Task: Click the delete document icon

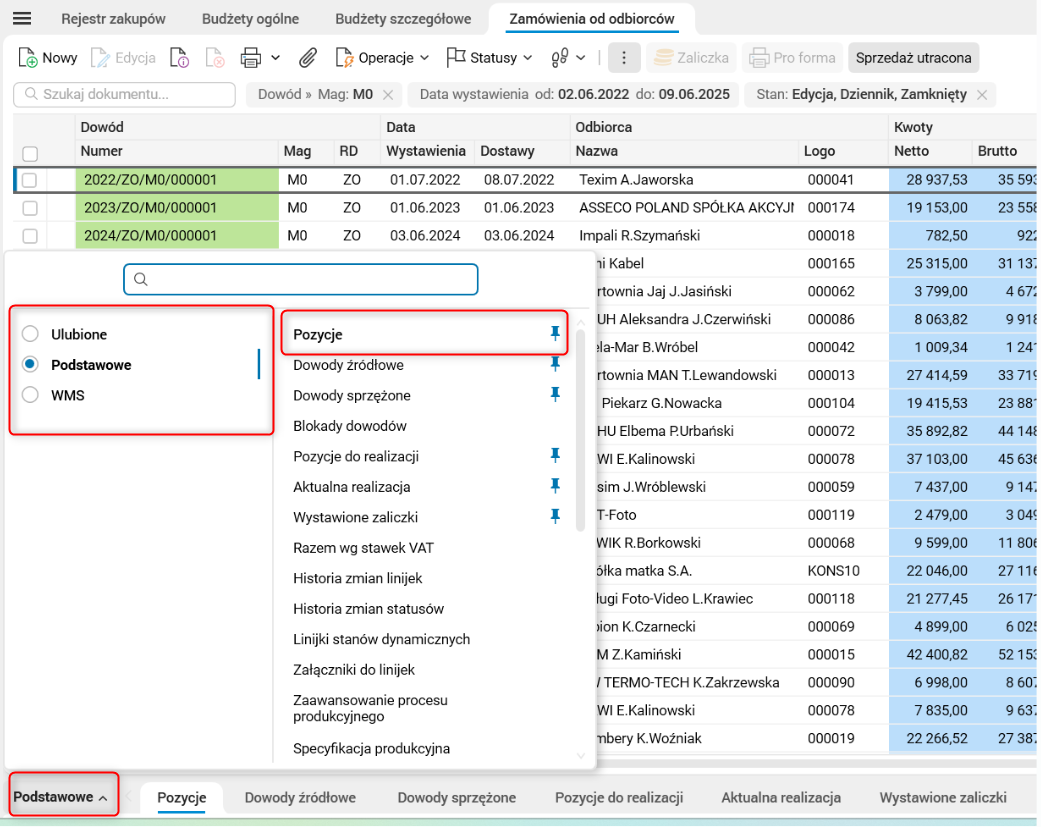Action: click(x=214, y=58)
